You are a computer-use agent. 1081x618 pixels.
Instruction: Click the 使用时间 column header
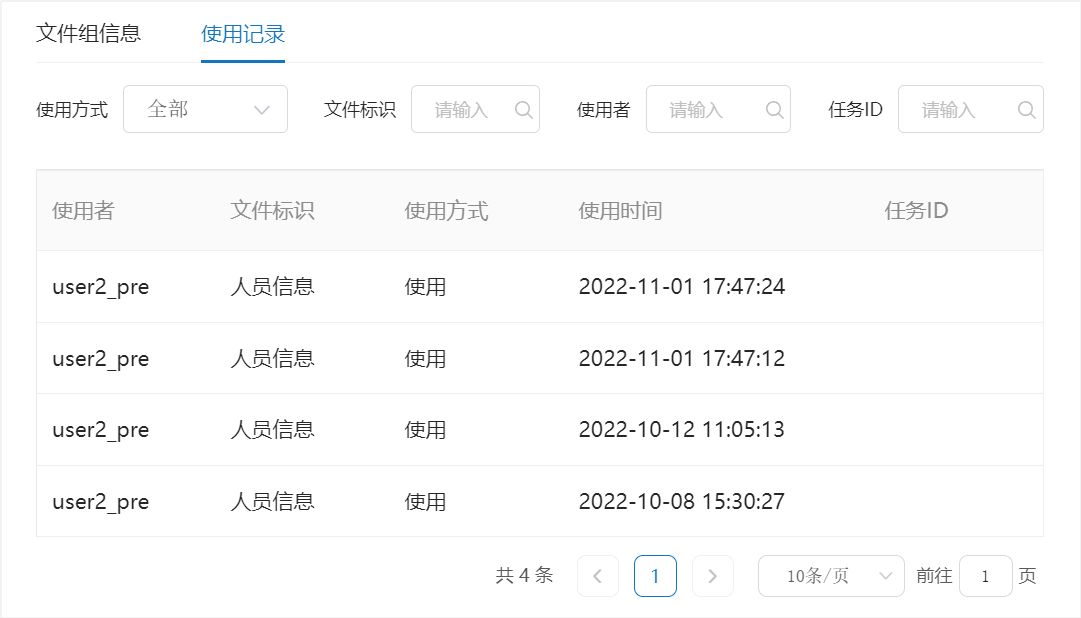coord(620,211)
